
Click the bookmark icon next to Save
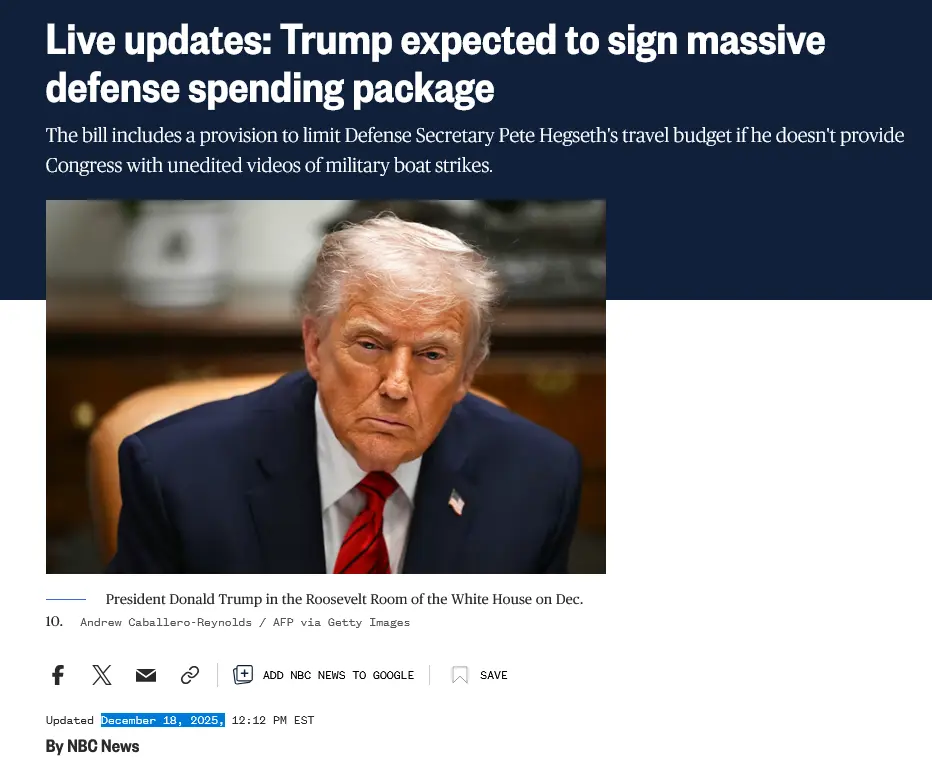[x=459, y=675]
